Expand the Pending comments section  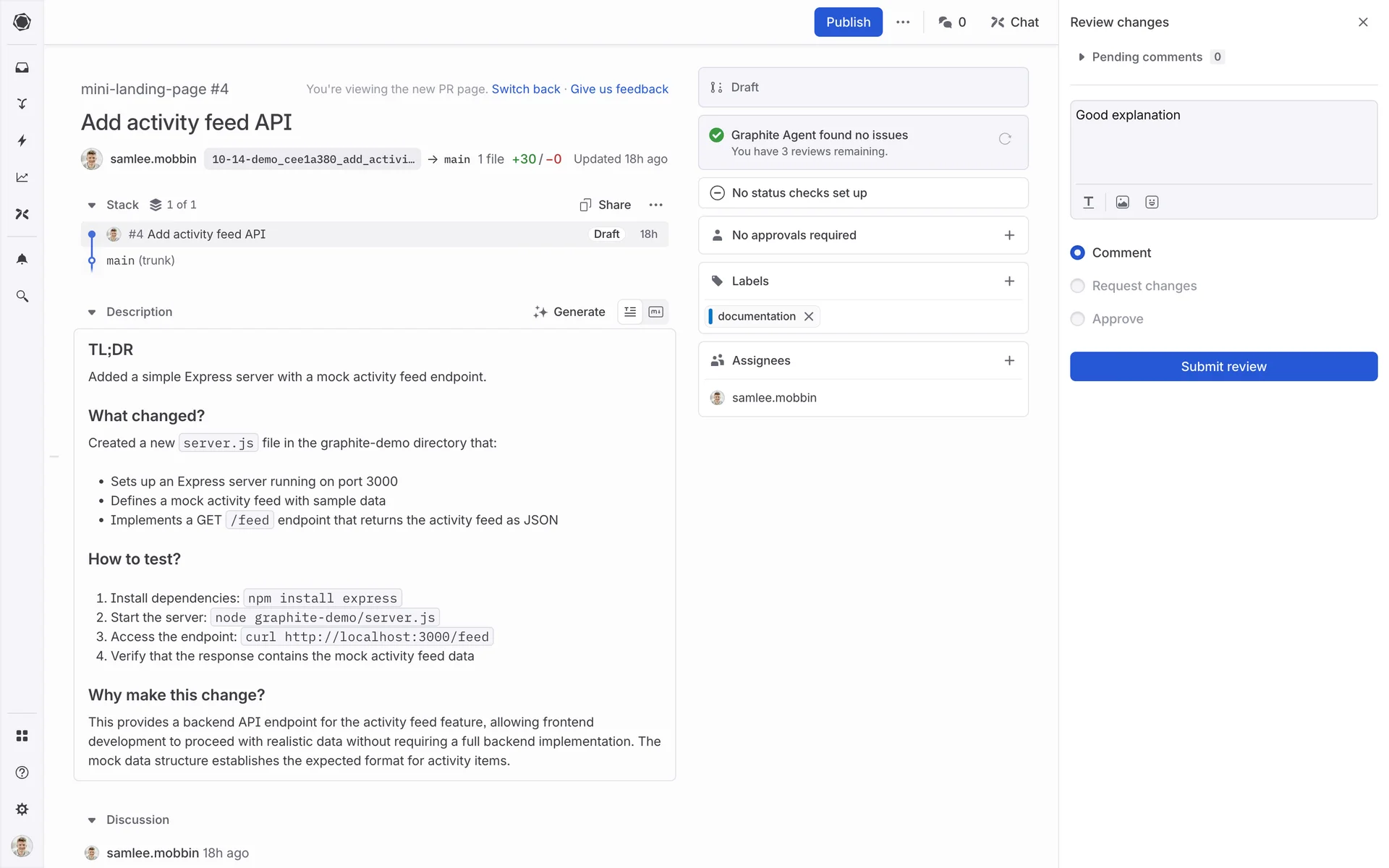click(x=1082, y=57)
